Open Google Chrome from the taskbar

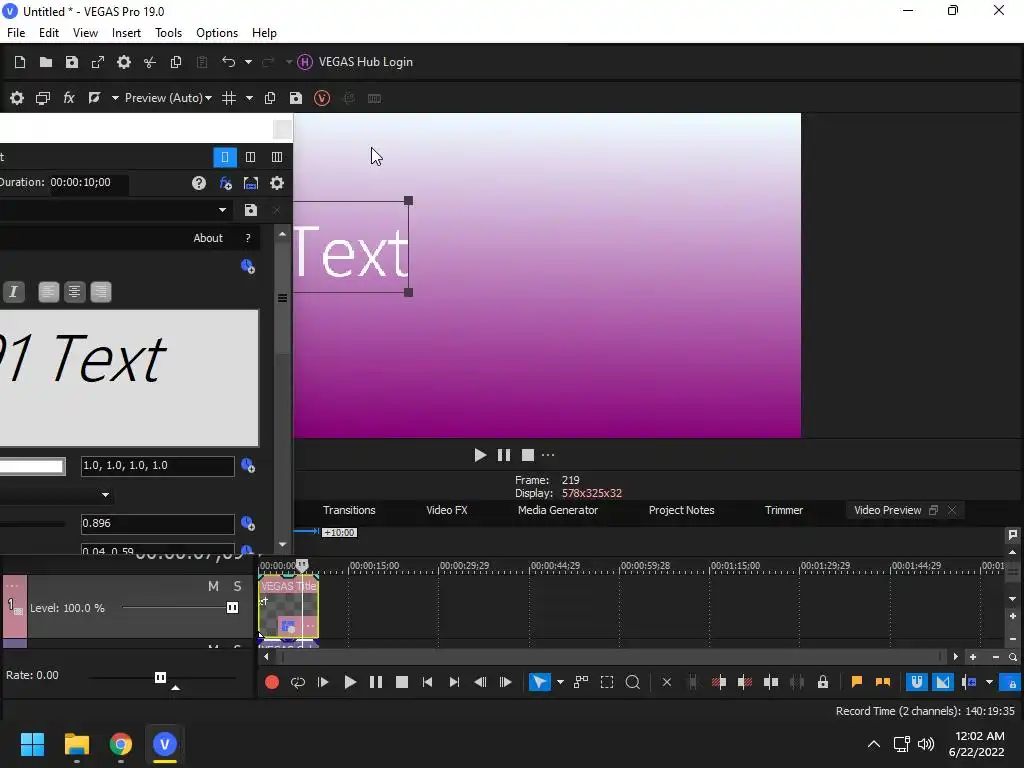[x=121, y=744]
